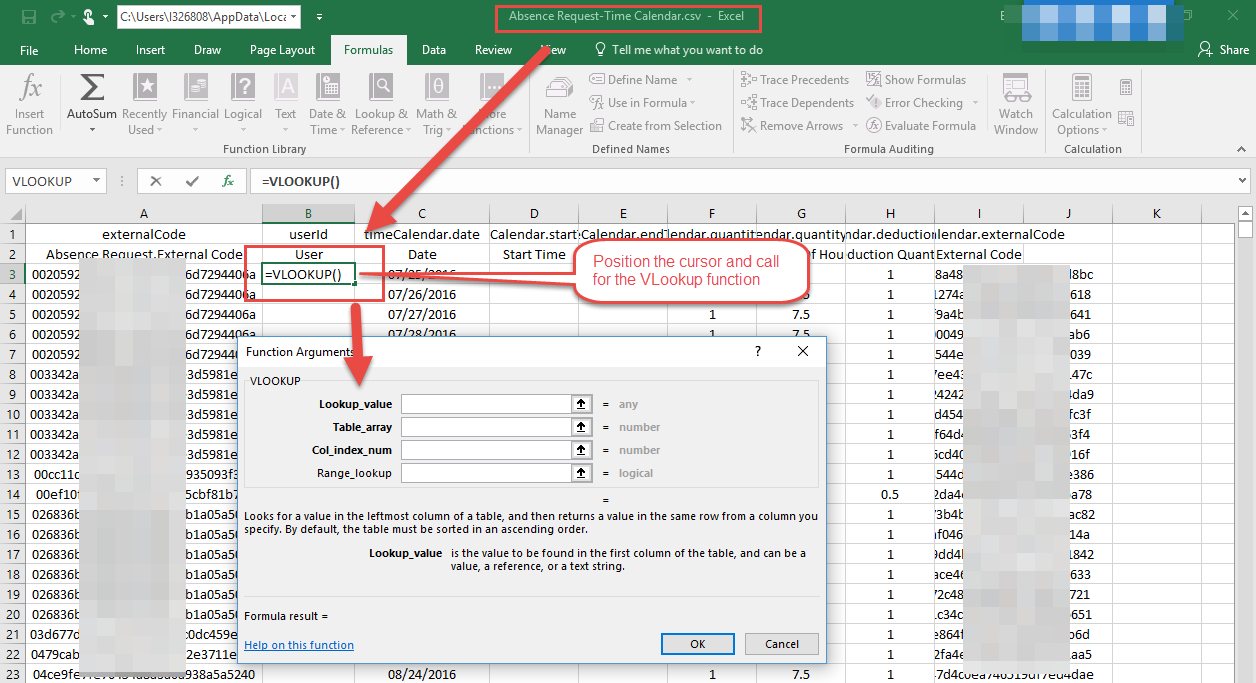1256x683 pixels.
Task: Click Trace Precedents
Action: 795,80
